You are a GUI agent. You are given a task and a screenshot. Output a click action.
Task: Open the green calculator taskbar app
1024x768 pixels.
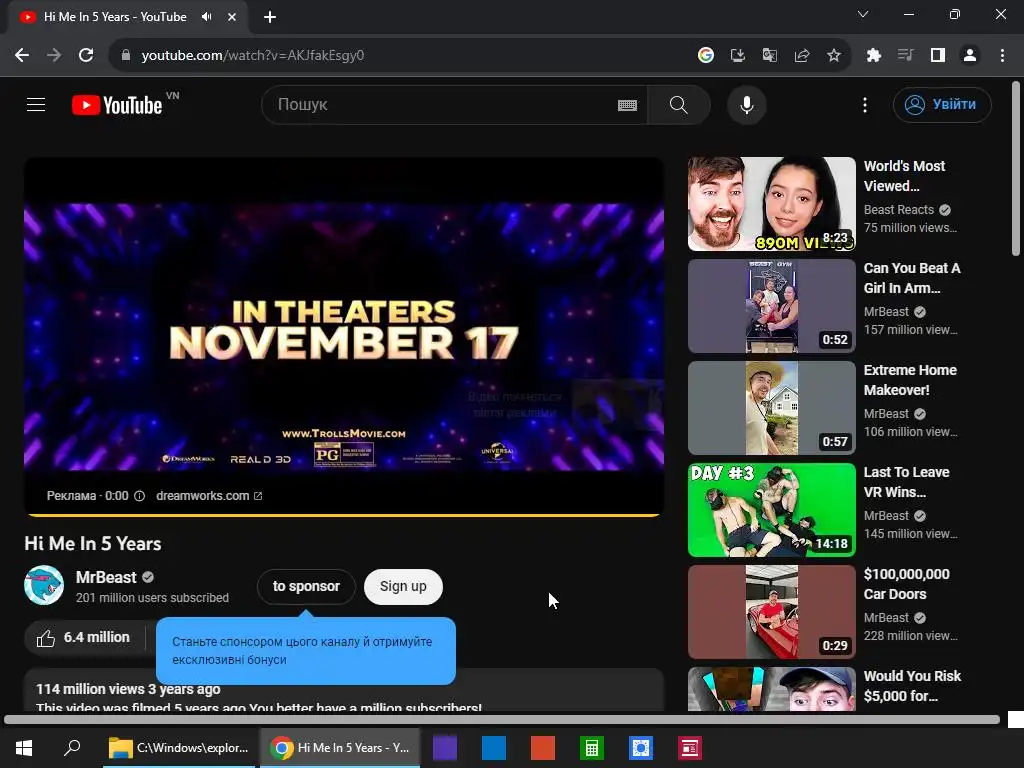click(x=592, y=748)
